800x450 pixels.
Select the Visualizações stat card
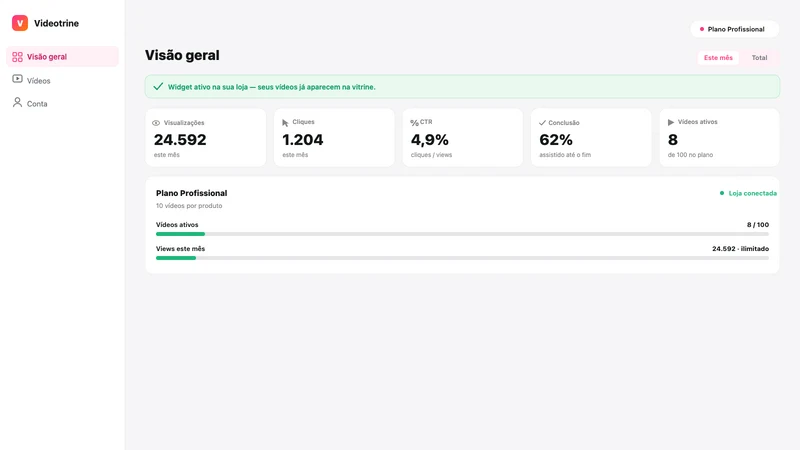[206, 138]
